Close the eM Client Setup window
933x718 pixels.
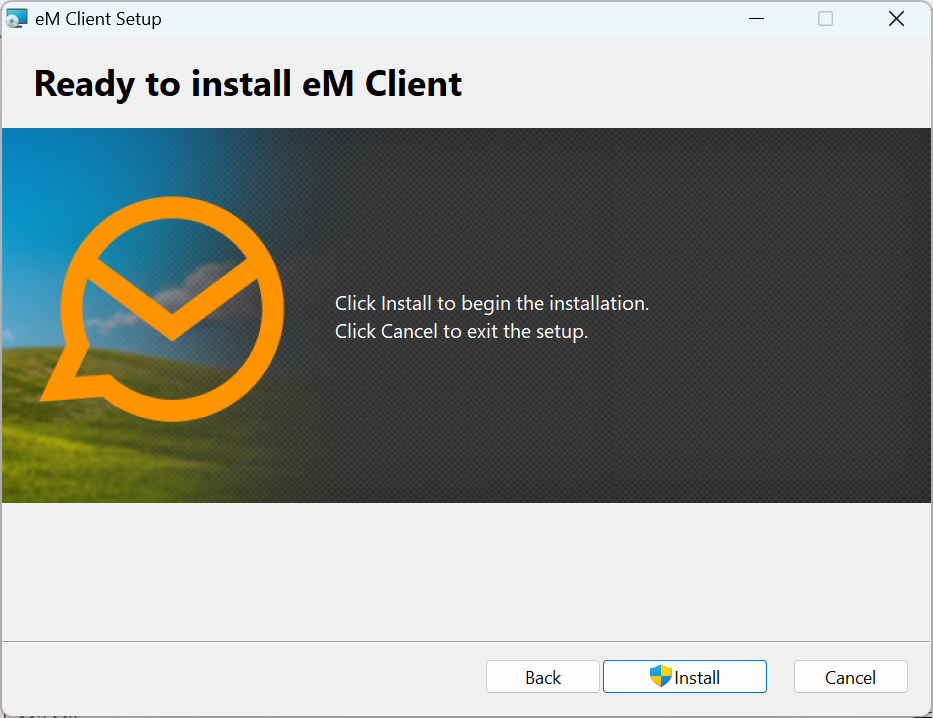coord(896,18)
